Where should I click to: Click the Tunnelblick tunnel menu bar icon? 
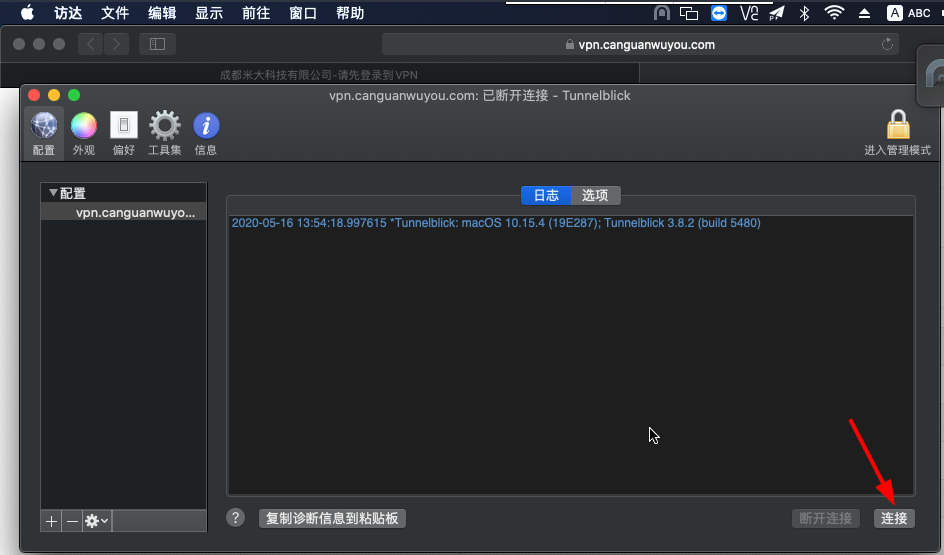tap(662, 13)
